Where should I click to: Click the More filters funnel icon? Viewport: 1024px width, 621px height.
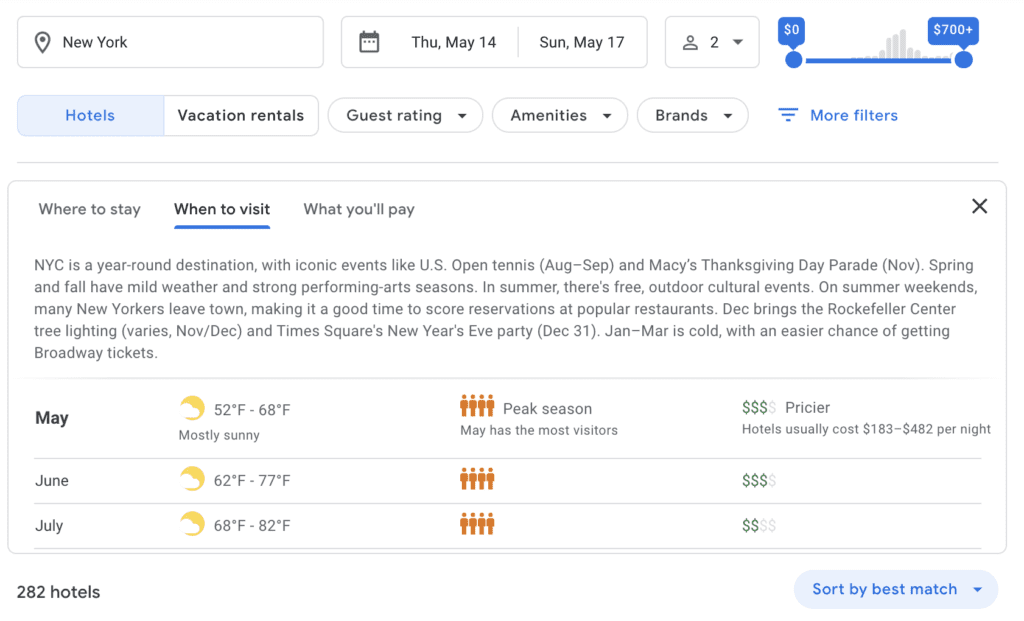point(789,115)
